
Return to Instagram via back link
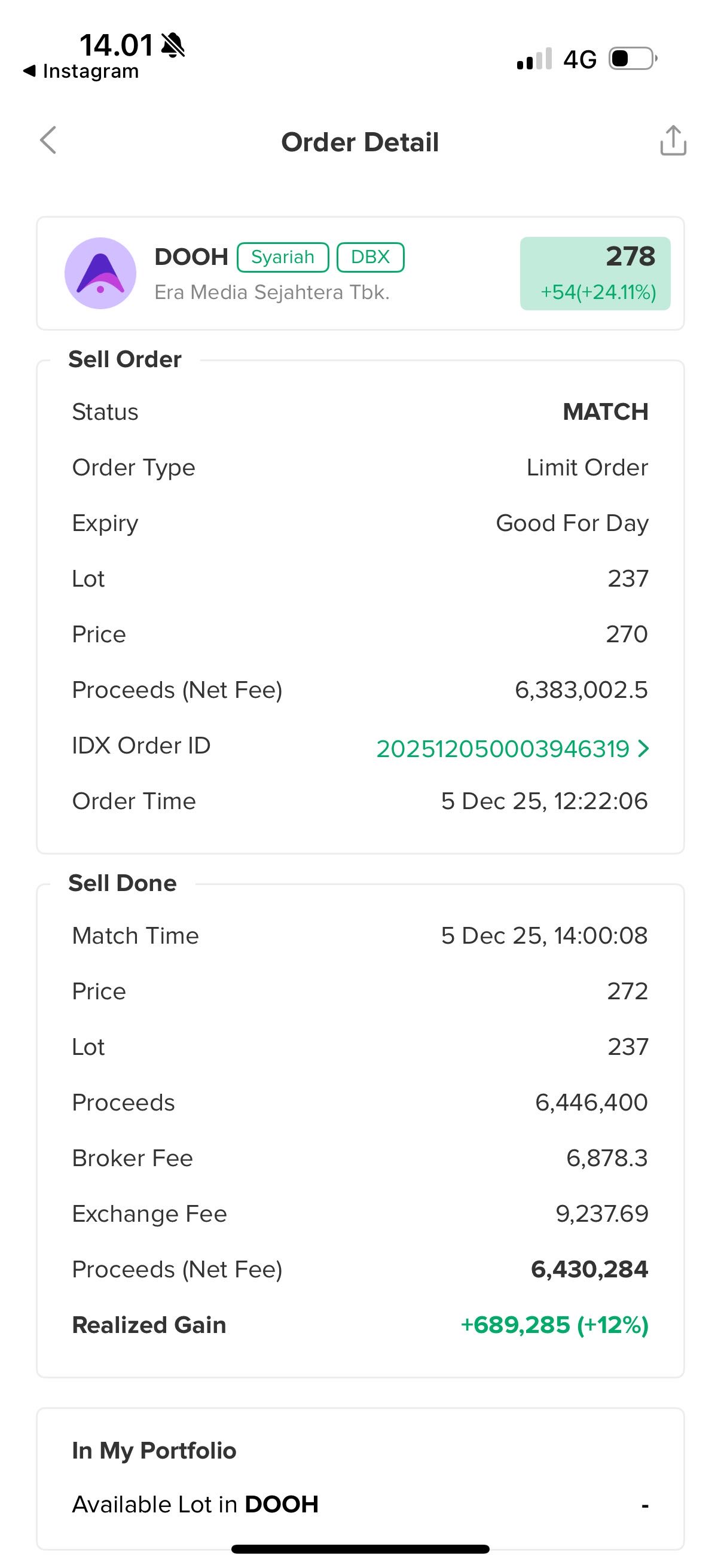(x=81, y=71)
